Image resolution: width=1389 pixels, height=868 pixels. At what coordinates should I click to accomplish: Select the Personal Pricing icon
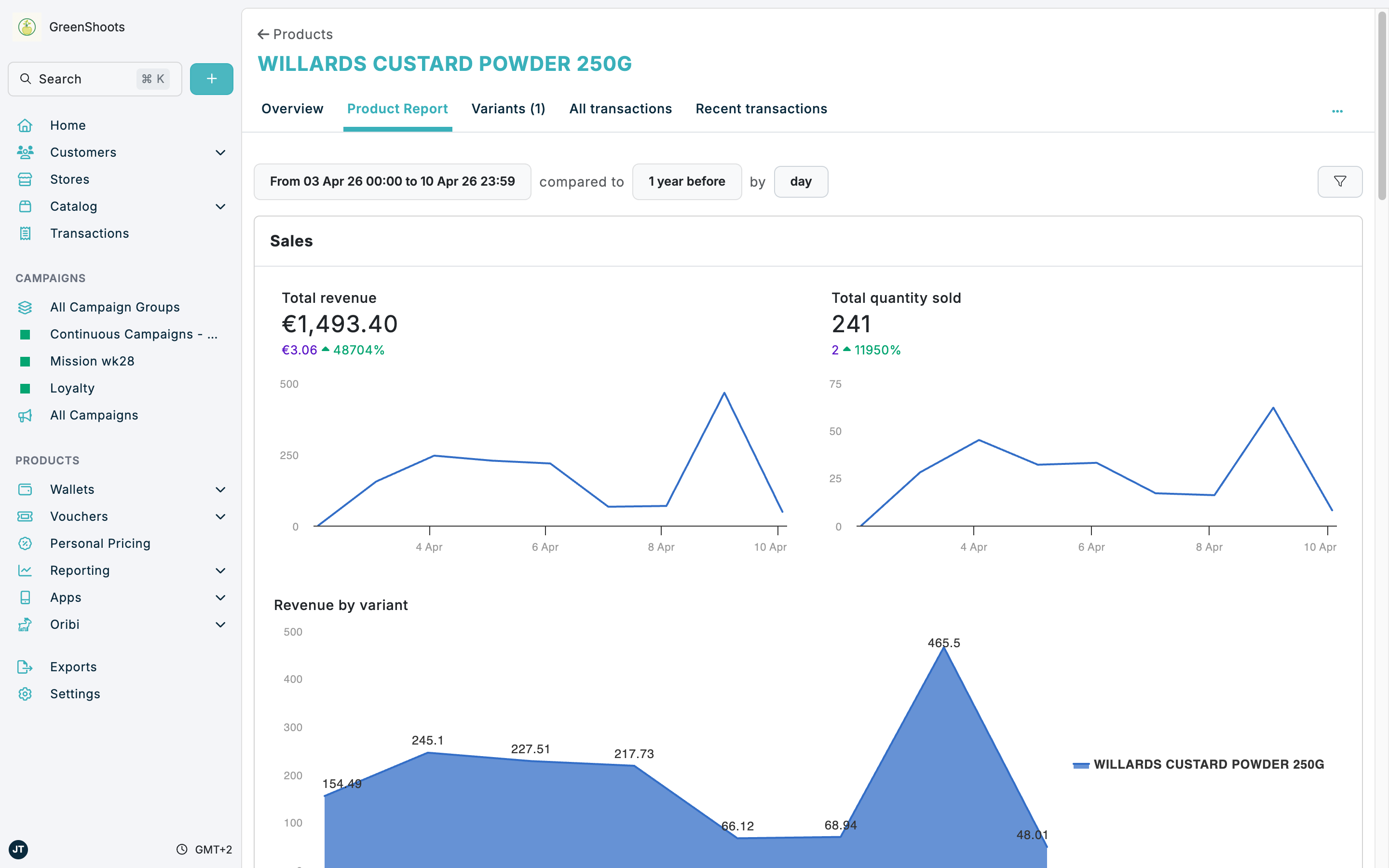[x=25, y=543]
